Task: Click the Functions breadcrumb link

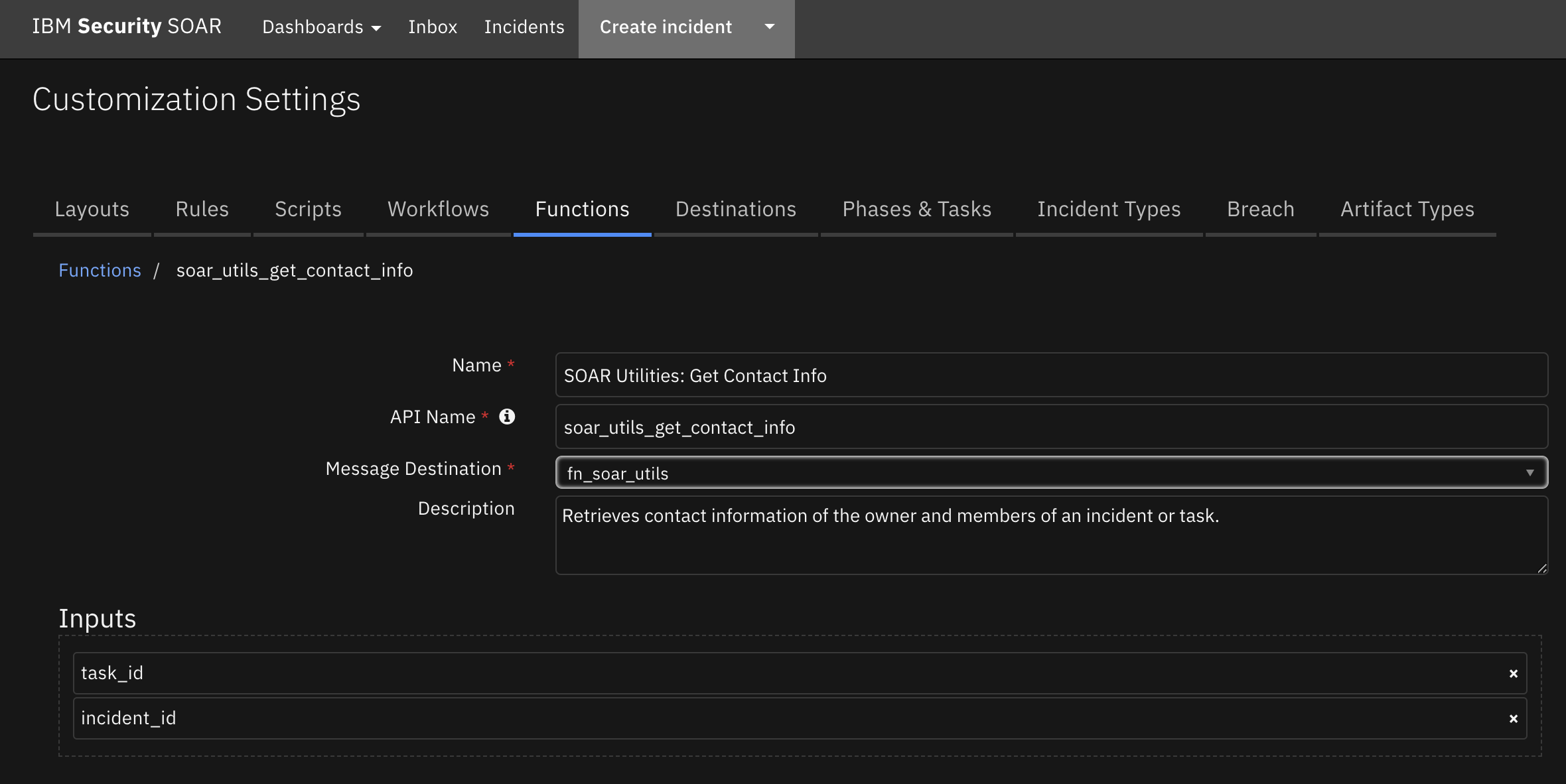Action: [99, 268]
